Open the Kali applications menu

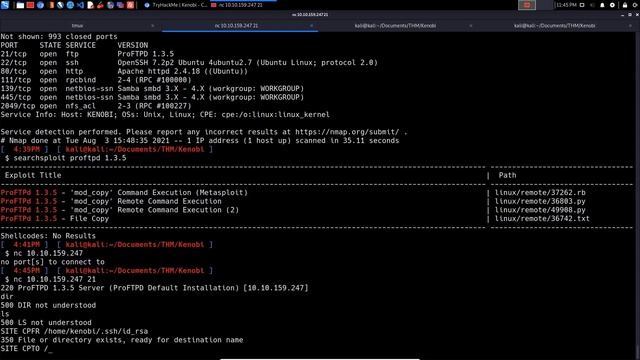(5, 5)
